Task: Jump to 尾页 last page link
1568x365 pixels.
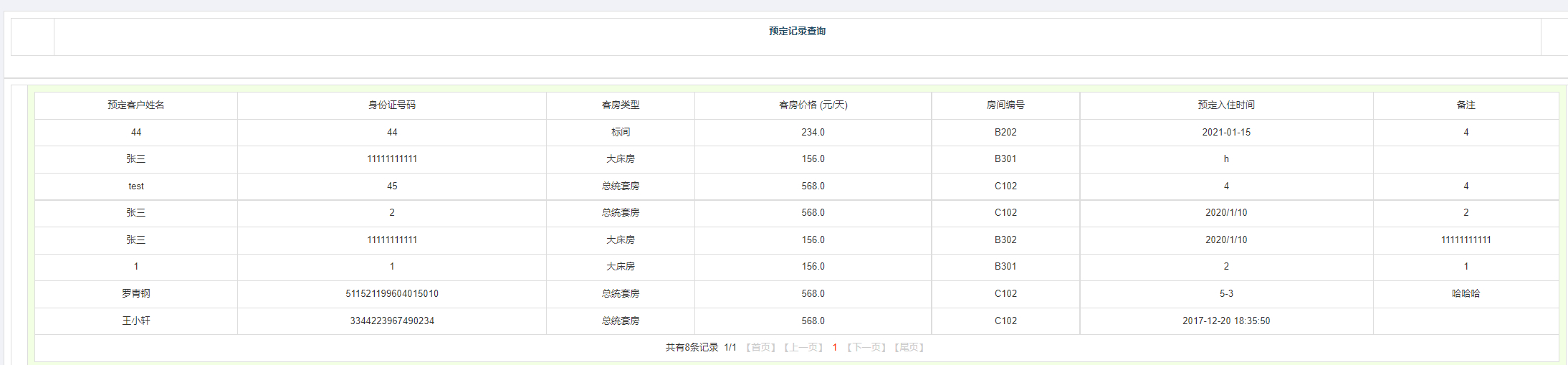Action: [x=909, y=348]
